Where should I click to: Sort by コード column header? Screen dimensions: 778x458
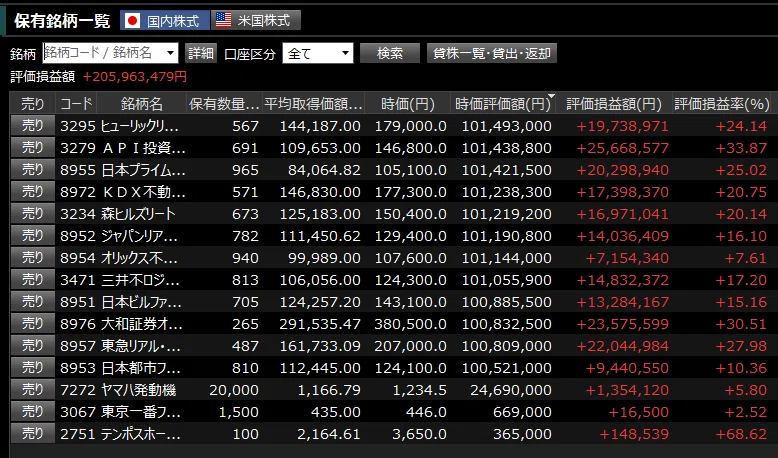(76, 104)
